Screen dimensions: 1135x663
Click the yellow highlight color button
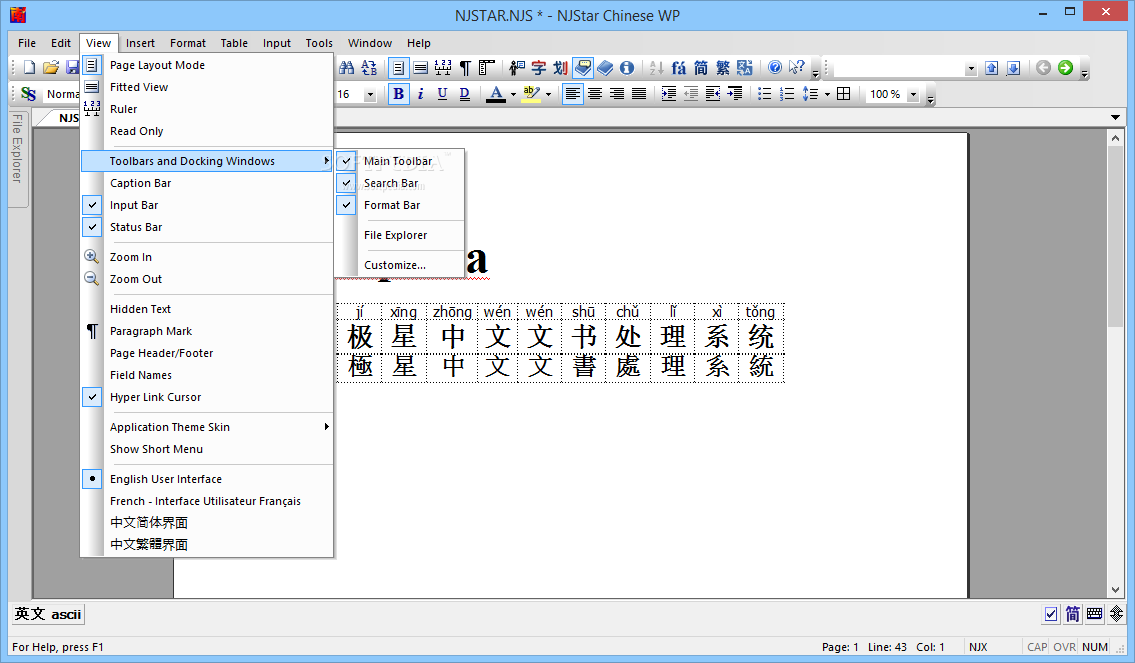pyautogui.click(x=531, y=94)
